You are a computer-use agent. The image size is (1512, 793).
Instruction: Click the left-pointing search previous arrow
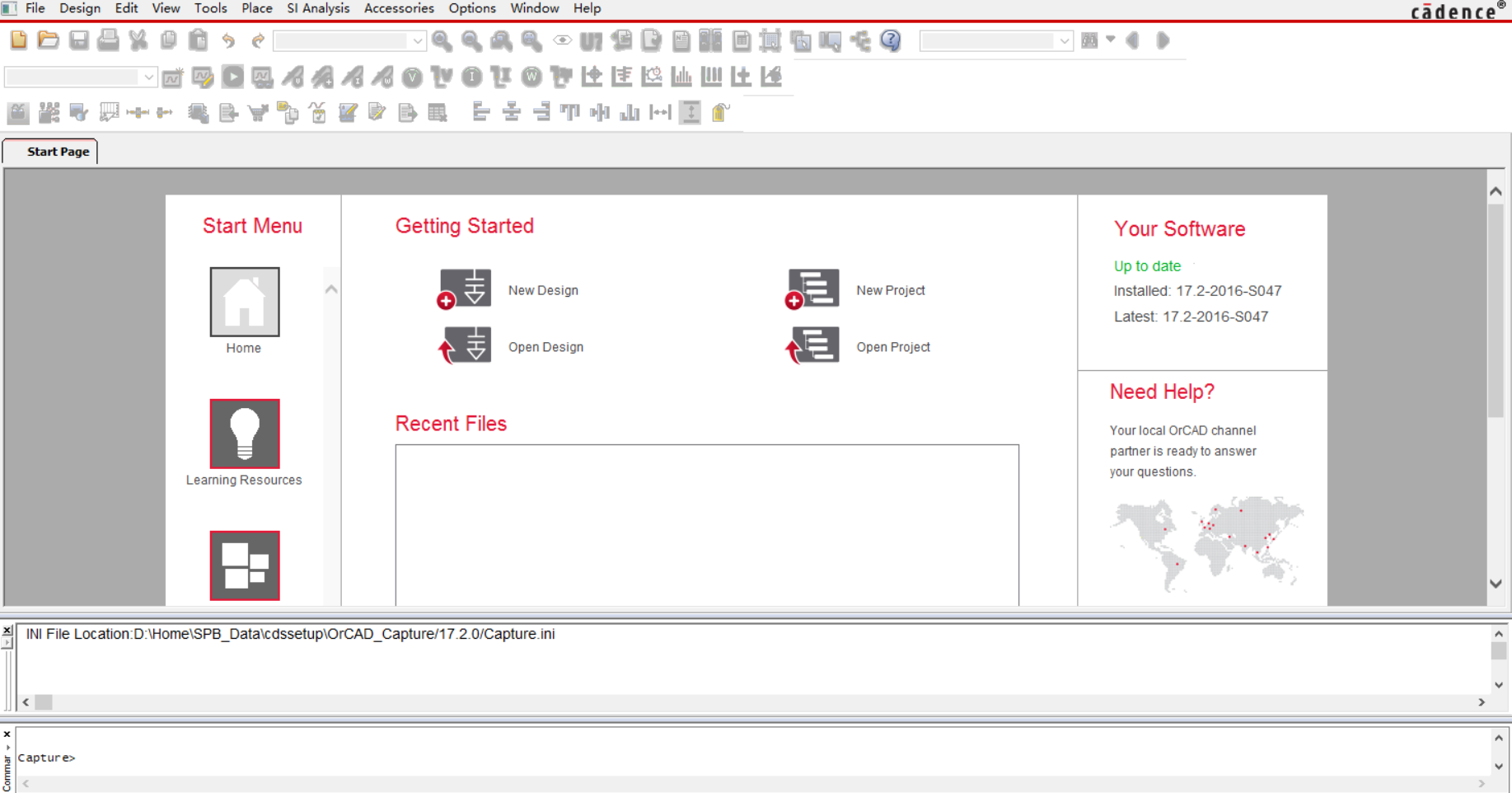[1133, 40]
